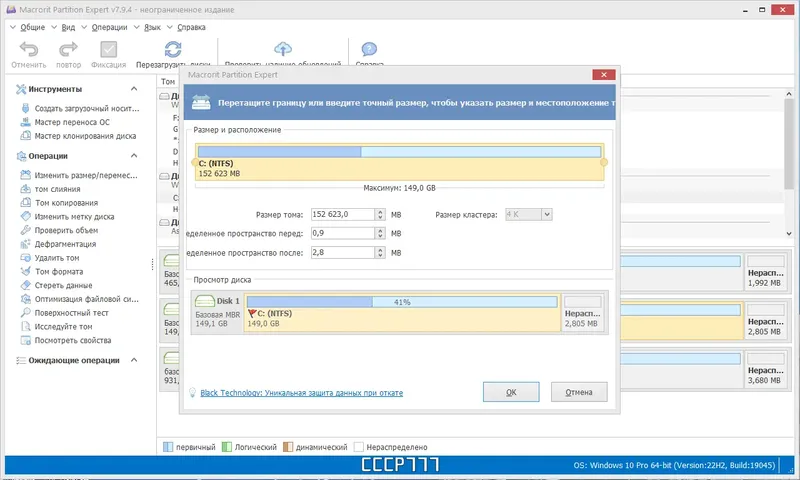Click the C: (NTFS) partition usage bar

click(399, 151)
